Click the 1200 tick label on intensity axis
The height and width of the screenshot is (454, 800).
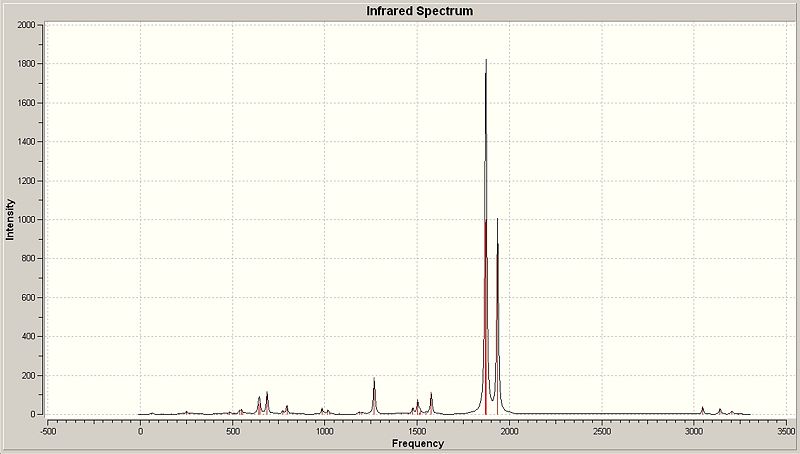tap(26, 181)
